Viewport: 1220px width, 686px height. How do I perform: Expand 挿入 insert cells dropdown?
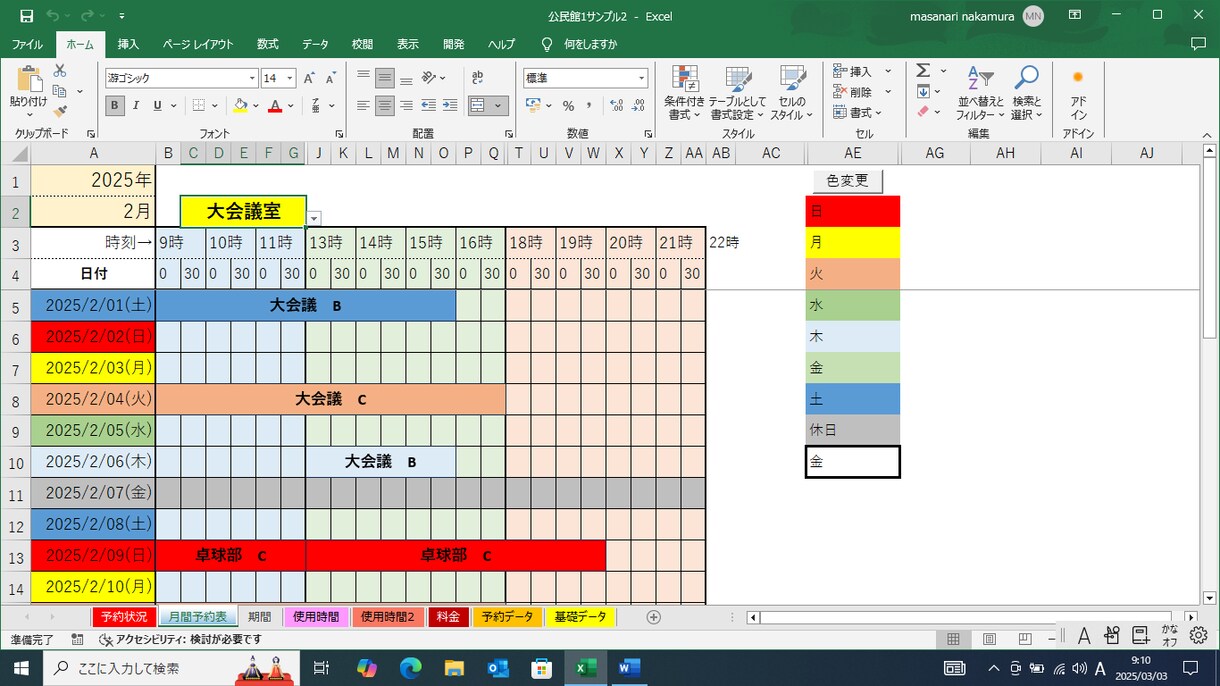[888, 71]
